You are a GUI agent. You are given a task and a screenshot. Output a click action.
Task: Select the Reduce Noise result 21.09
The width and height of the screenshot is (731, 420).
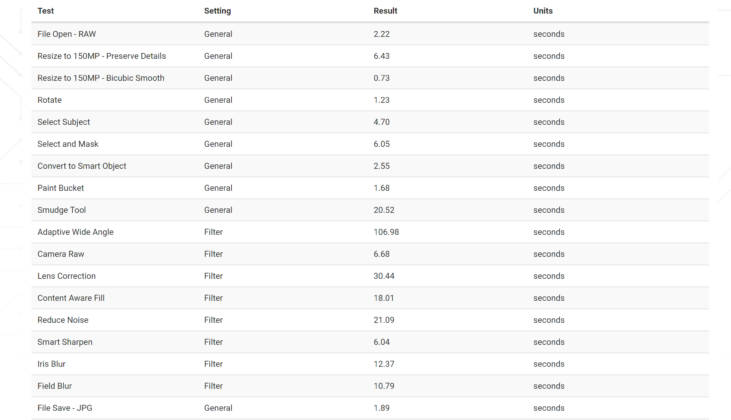click(385, 320)
